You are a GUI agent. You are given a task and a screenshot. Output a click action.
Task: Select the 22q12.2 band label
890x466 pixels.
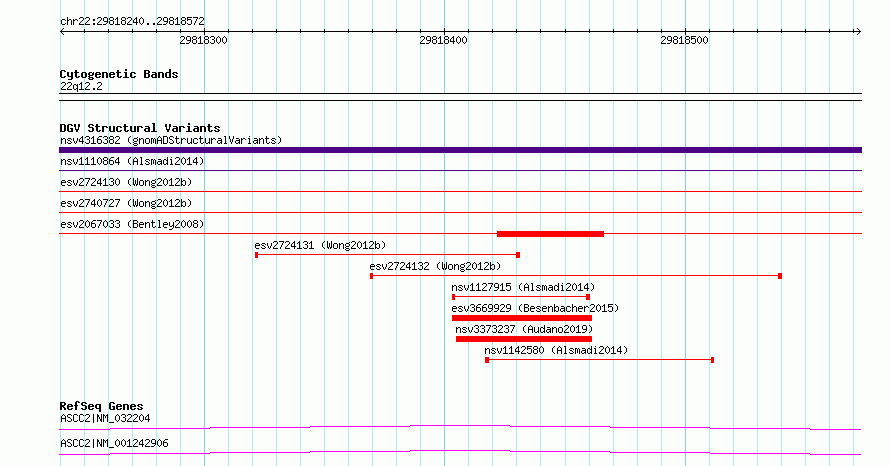coord(81,86)
